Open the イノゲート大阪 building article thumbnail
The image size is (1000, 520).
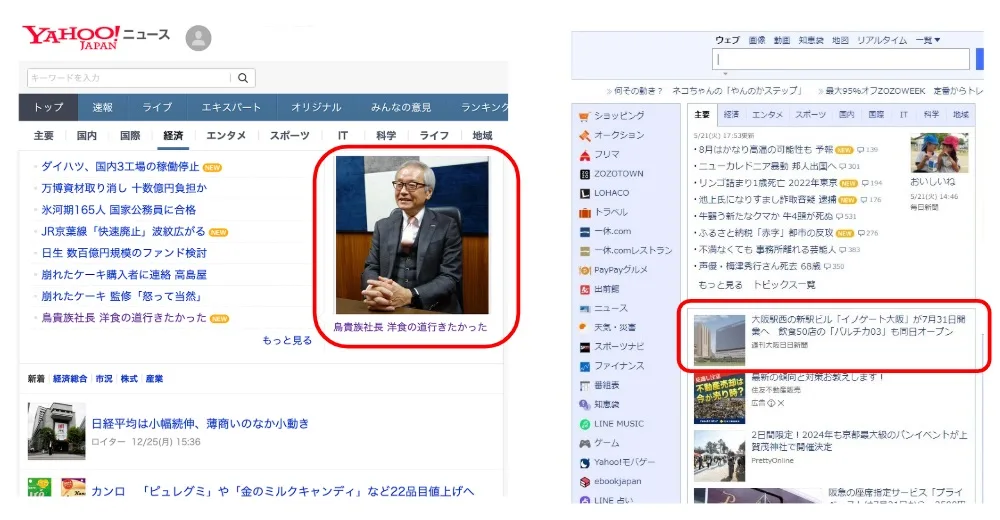pyautogui.click(x=718, y=340)
